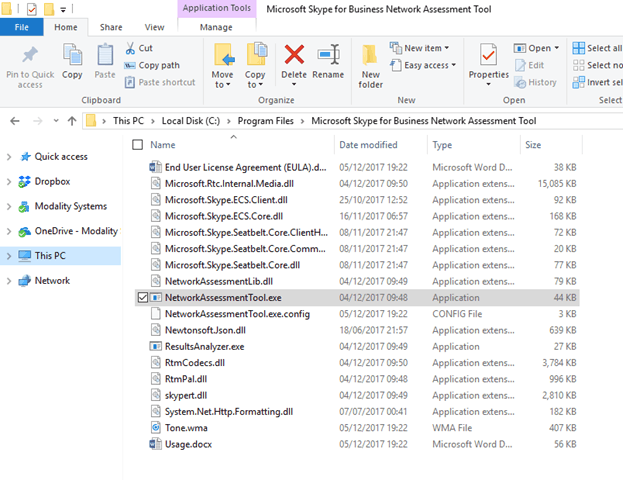Click the Cut scissors icon
The width and height of the screenshot is (623, 480).
[x=130, y=48]
